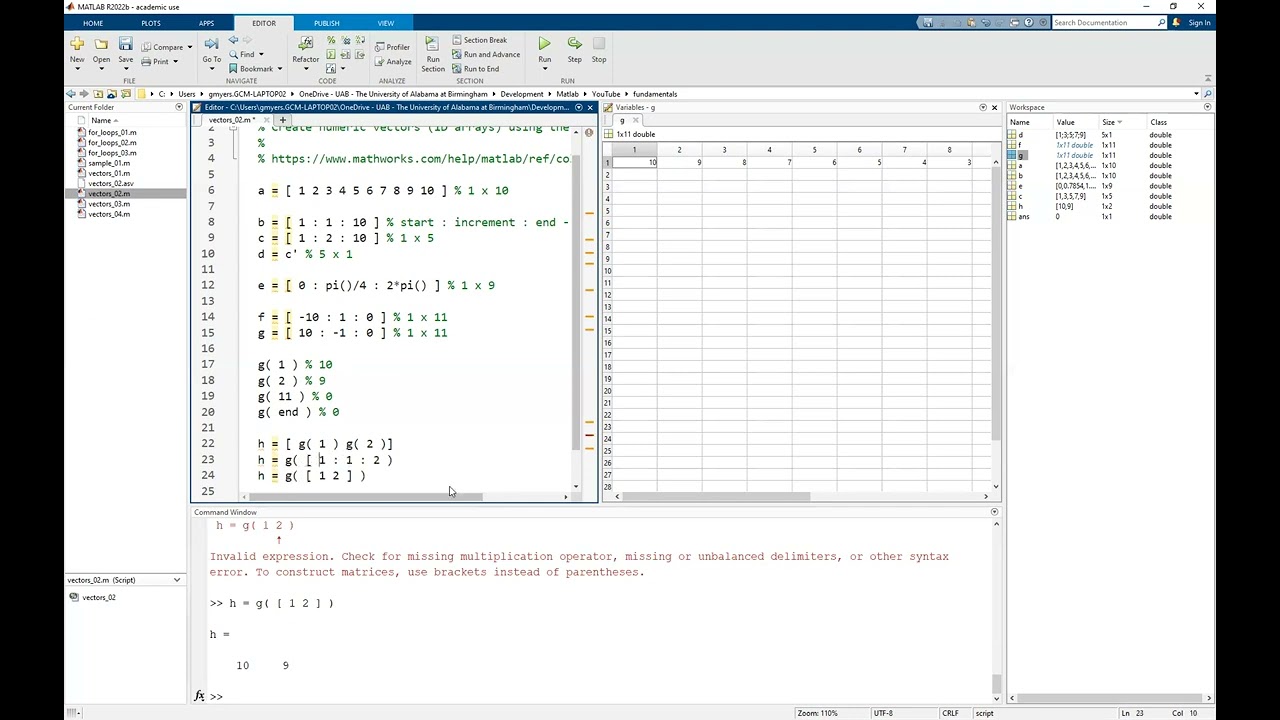The height and width of the screenshot is (720, 1280).
Task: Click the Help question mark icon
Action: click(1029, 22)
